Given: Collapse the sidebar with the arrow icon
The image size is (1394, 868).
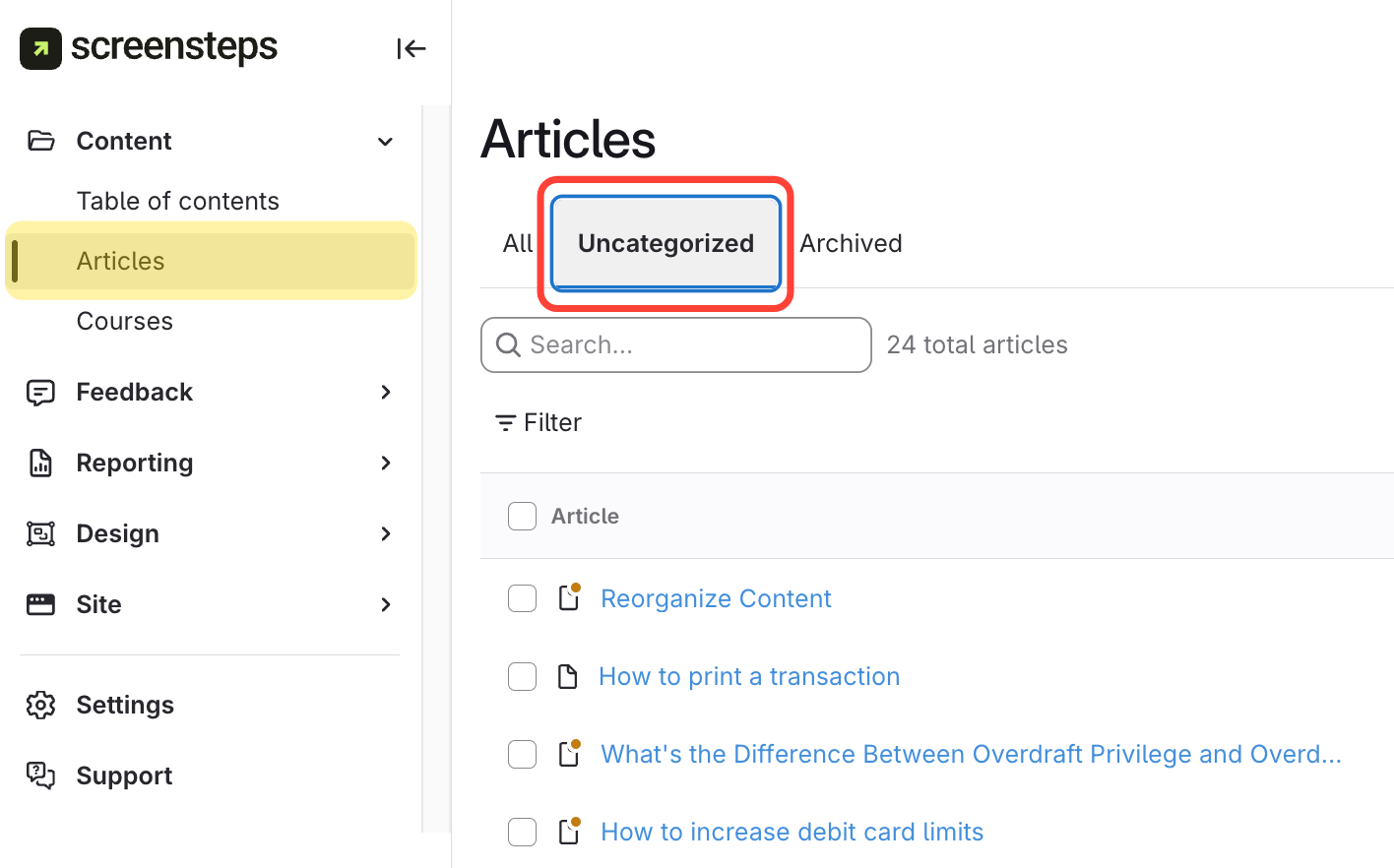Looking at the screenshot, I should point(411,48).
